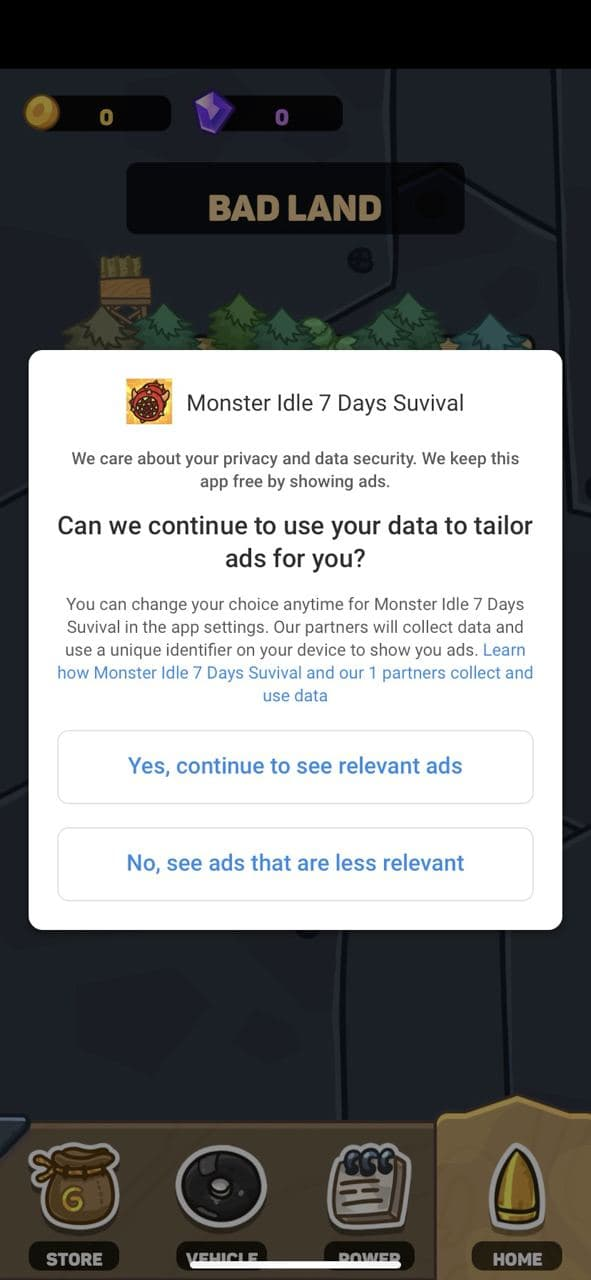The image size is (591, 1280).
Task: Tap the BAD LAND title banner
Action: point(295,208)
